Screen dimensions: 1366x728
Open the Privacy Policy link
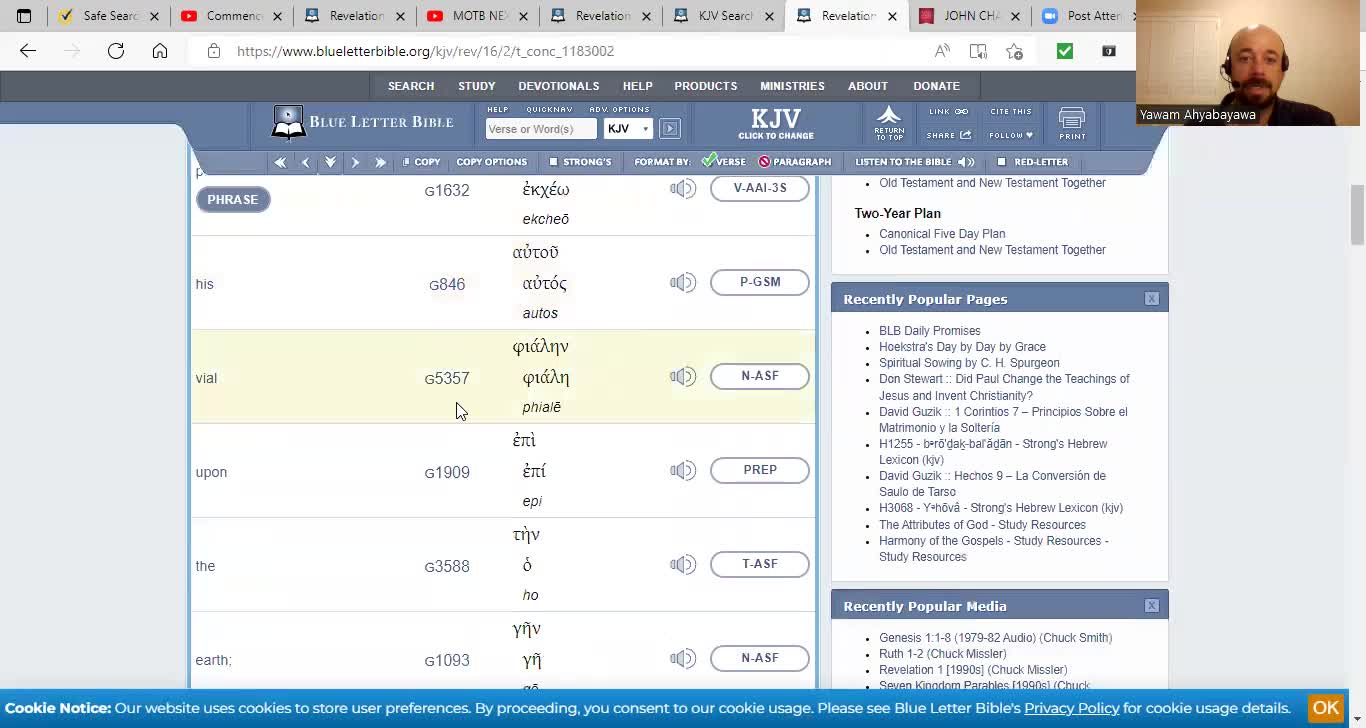click(x=1071, y=708)
